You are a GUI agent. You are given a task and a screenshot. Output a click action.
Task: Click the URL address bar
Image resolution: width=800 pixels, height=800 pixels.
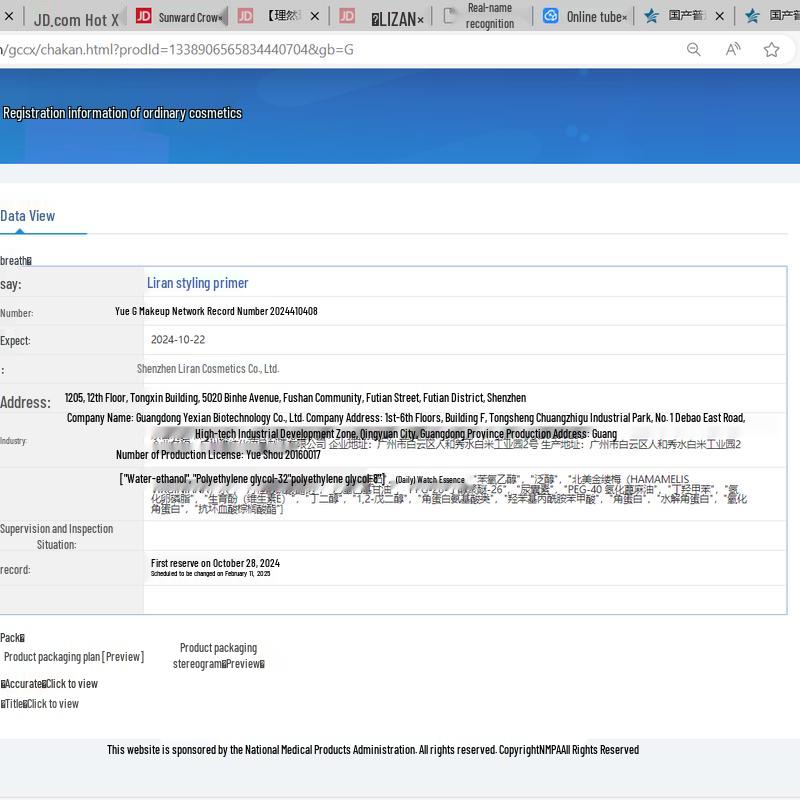pyautogui.click(x=300, y=49)
